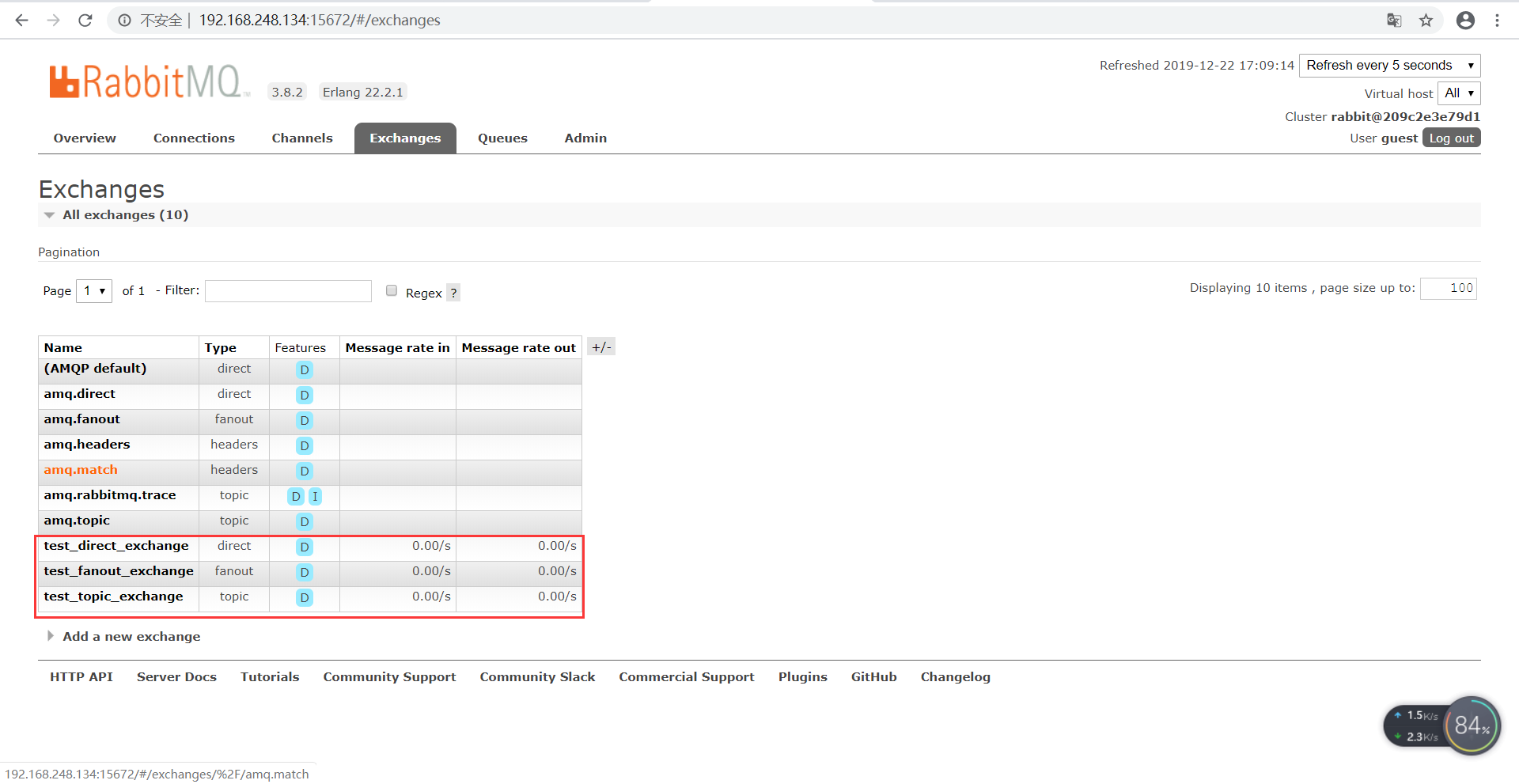Viewport: 1519px width, 784px height.
Task: Open the translate page icon
Action: [1394, 21]
